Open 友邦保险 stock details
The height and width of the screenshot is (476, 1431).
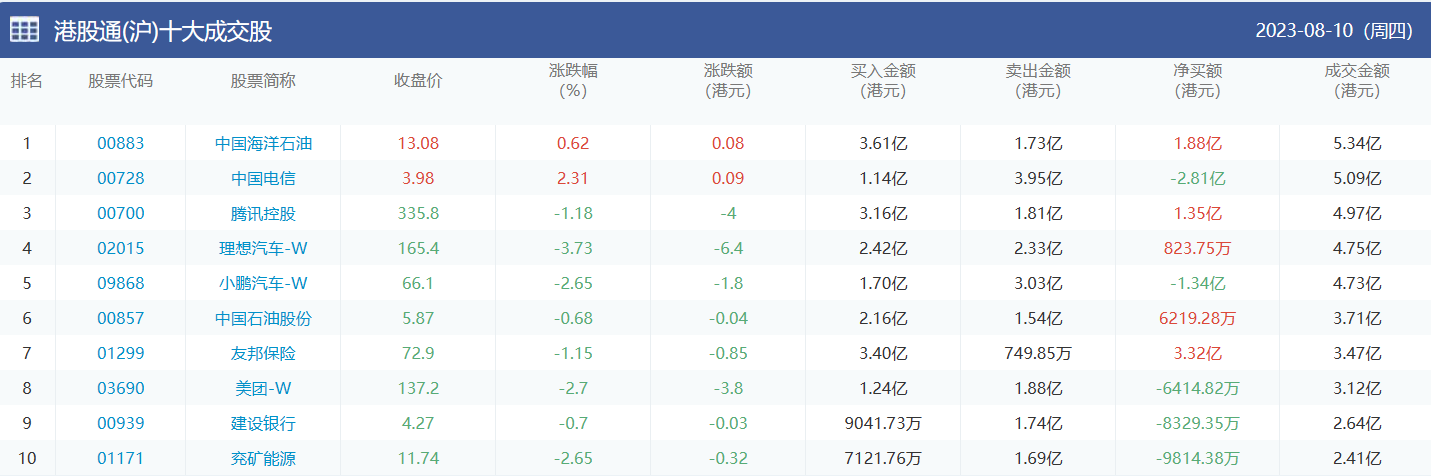pos(263,353)
